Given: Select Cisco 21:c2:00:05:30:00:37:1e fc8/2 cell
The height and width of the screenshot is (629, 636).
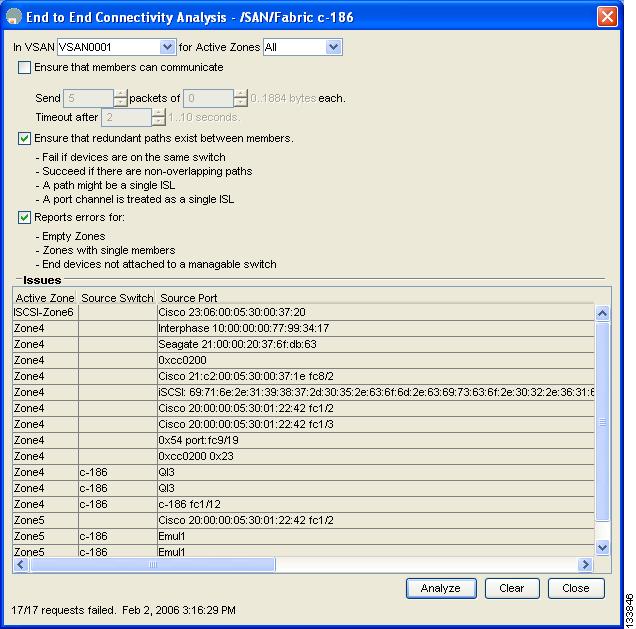Looking at the screenshot, I should click(376, 376).
